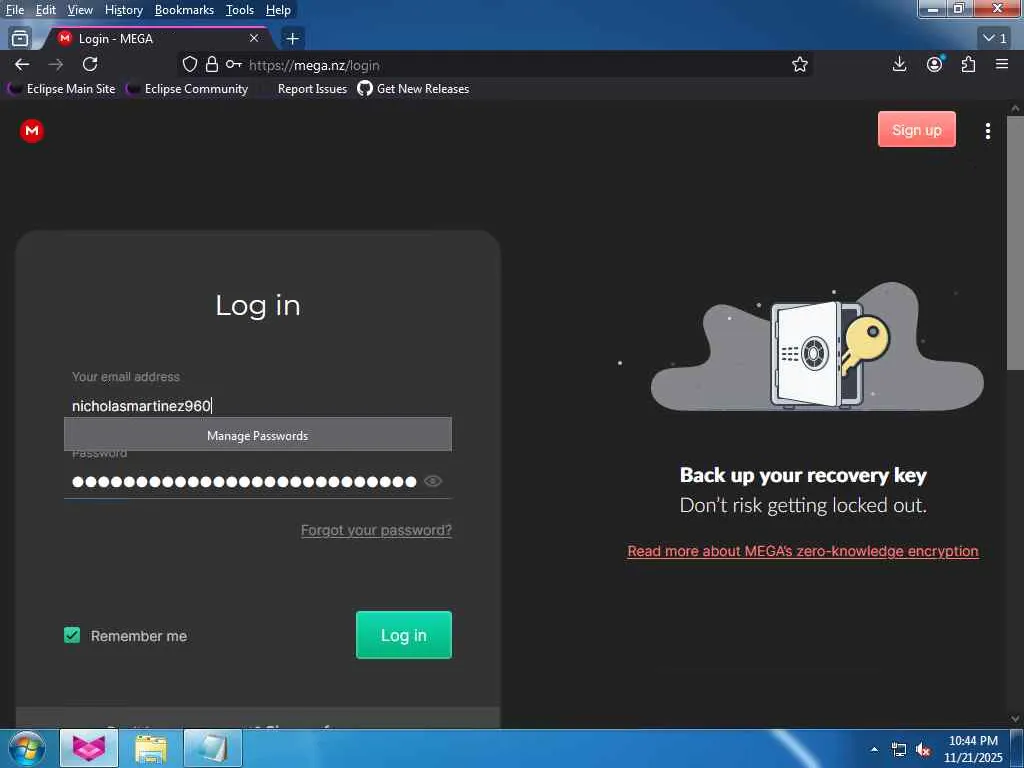This screenshot has height=768, width=1024.
Task: Open Eclipse Main Site bookmark
Action: (x=62, y=89)
